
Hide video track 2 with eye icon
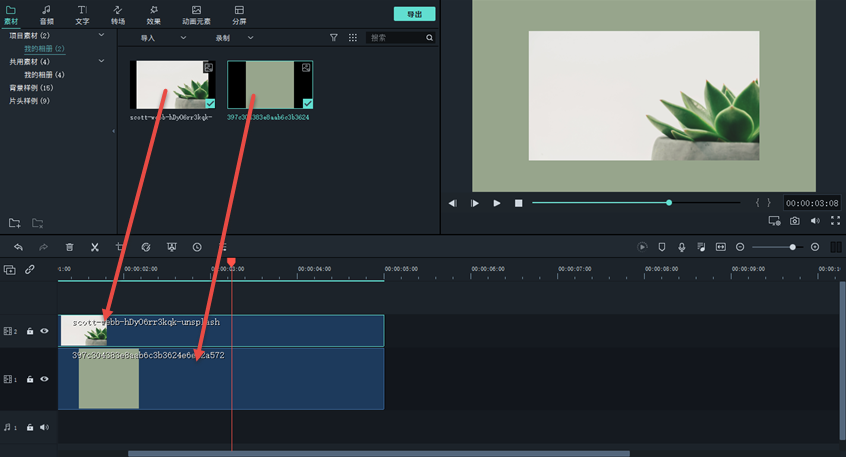pyautogui.click(x=44, y=331)
